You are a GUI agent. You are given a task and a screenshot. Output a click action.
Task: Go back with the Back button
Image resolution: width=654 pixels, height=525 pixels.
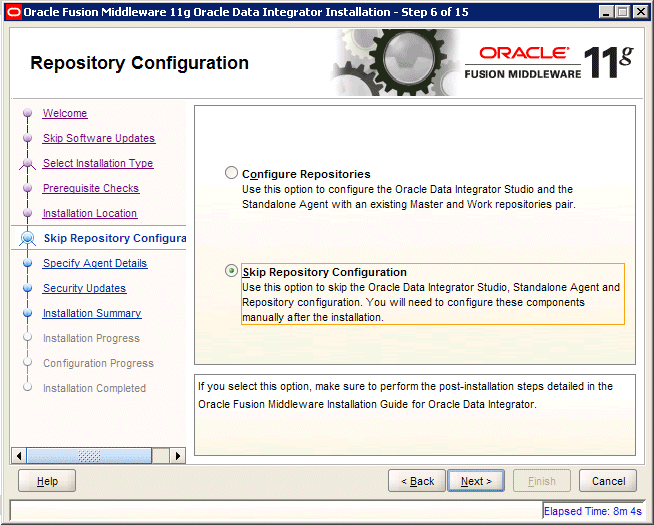click(x=417, y=481)
